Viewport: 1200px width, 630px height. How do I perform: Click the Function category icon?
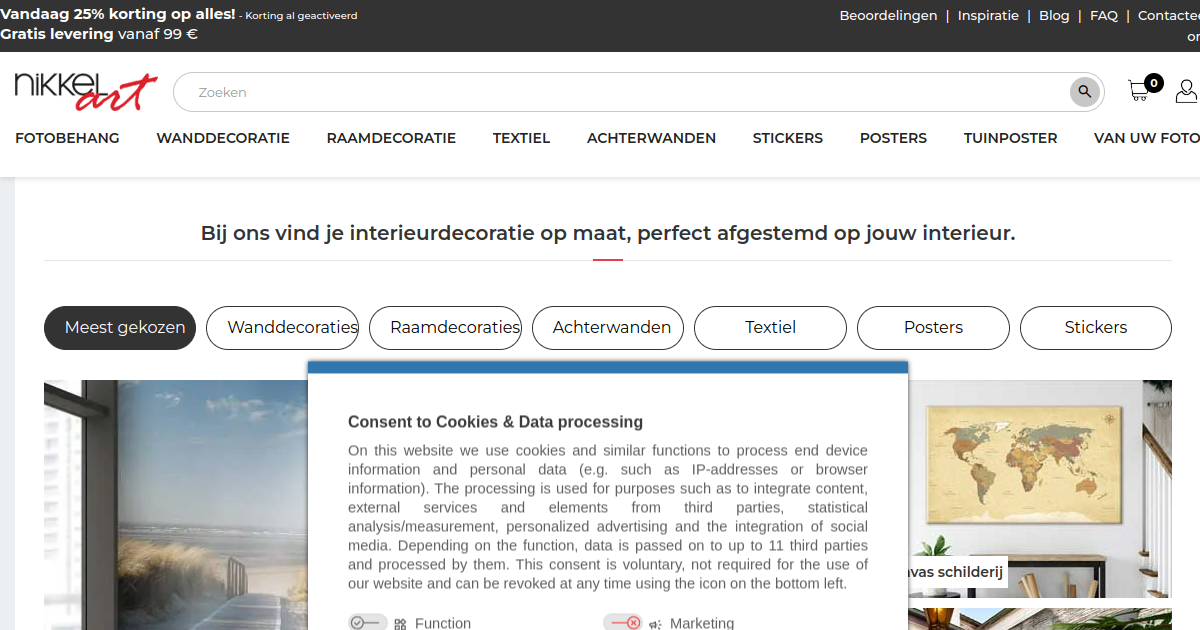[400, 624]
